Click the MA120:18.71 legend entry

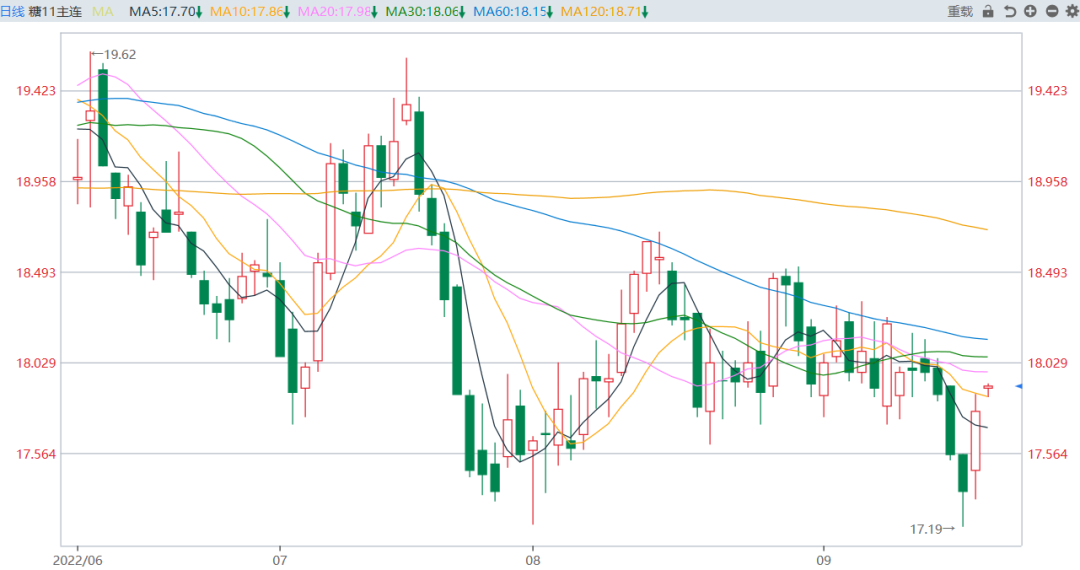click(x=603, y=11)
